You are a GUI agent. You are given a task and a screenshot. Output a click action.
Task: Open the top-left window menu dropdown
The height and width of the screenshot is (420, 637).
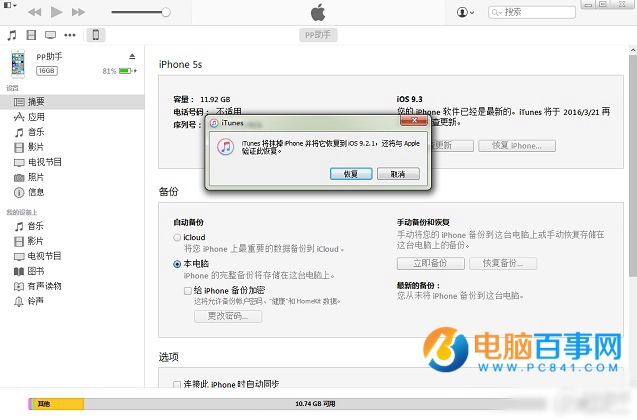pos(10,6)
